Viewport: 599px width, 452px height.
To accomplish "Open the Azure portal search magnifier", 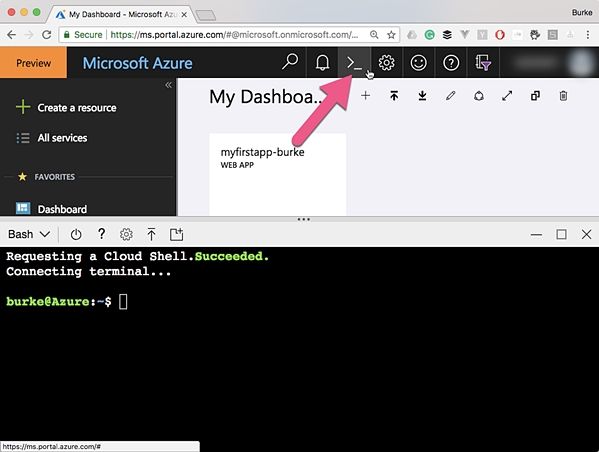I will 290,62.
